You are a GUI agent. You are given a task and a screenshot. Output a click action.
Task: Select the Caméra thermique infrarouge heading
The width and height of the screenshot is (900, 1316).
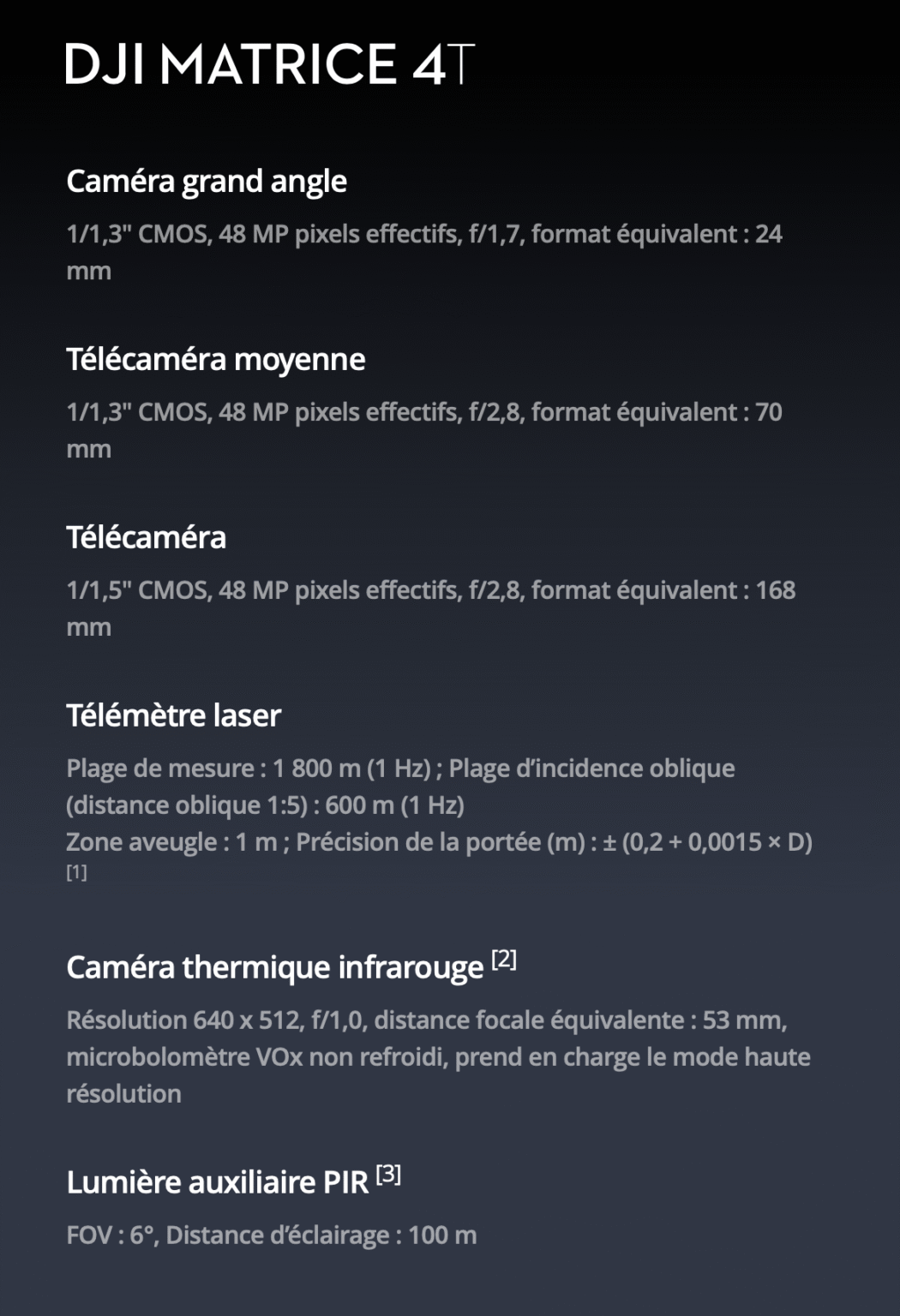point(275,968)
